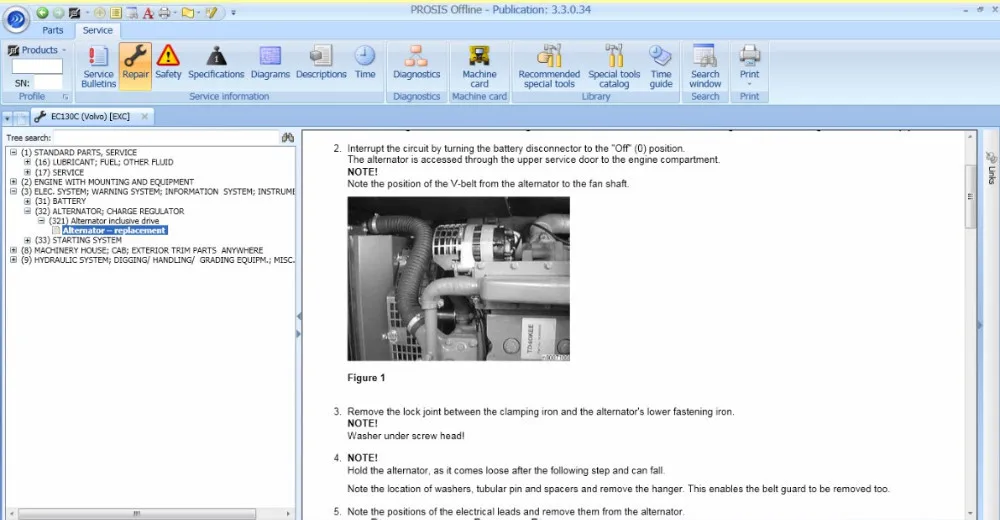The height and width of the screenshot is (520, 1000).
Task: Collapse (1) Standard Parts, Service node
Action: pos(13,152)
